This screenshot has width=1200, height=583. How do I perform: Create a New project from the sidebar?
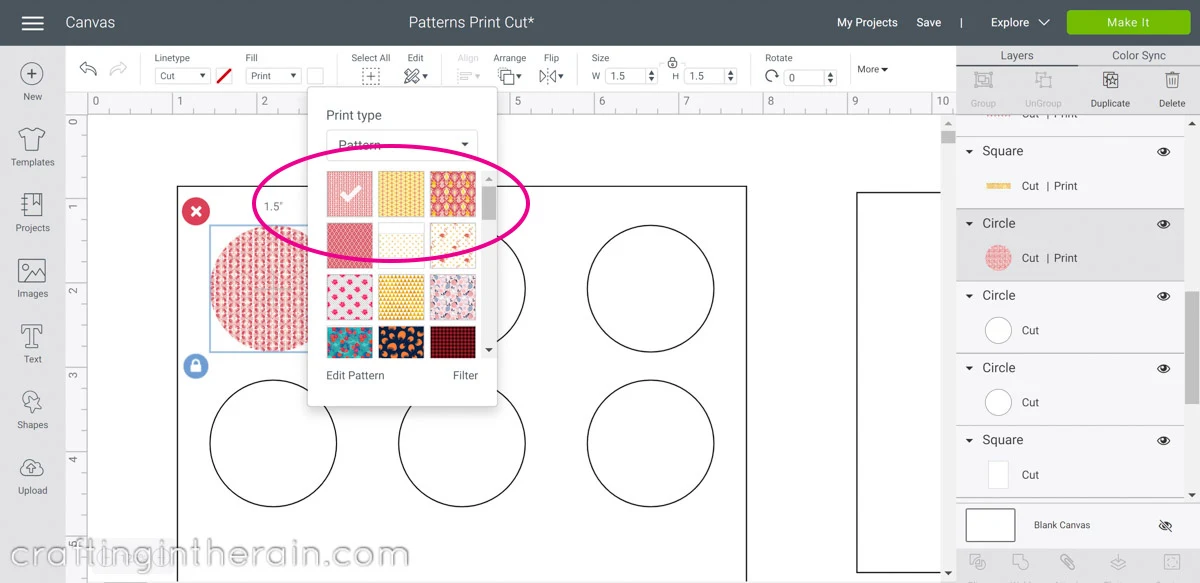(x=32, y=81)
